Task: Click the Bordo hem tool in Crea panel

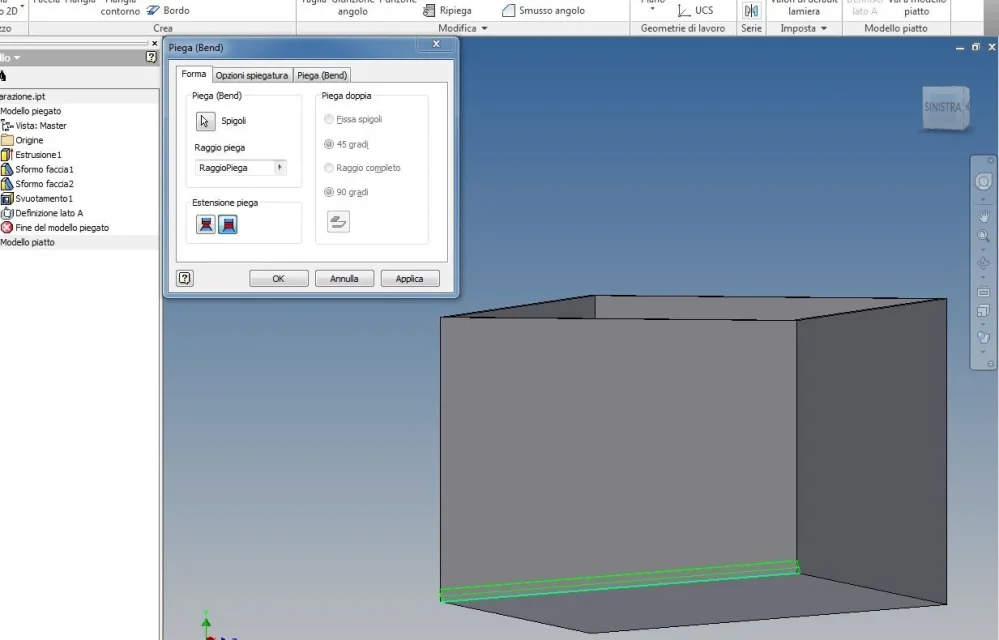Action: pyautogui.click(x=168, y=10)
